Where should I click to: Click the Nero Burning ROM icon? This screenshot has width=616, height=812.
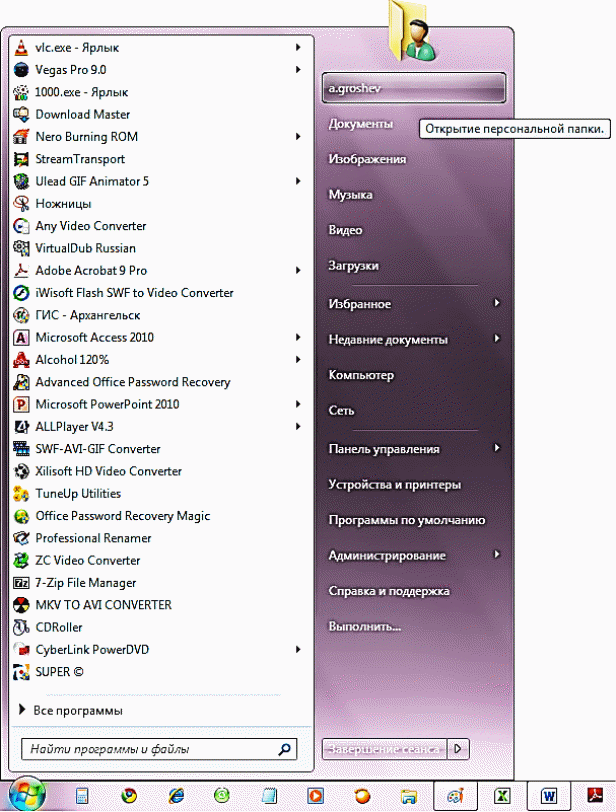[x=21, y=137]
